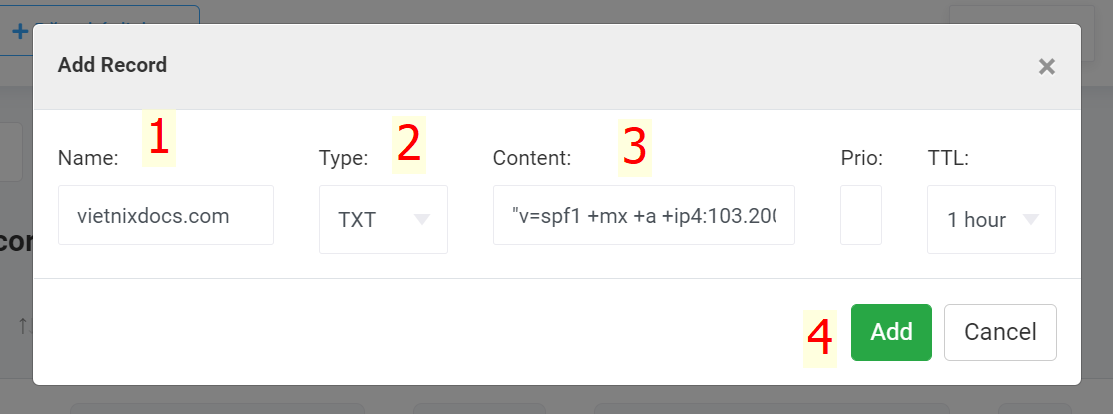Focus the Name field containing vietnixdocs.com
The image size is (1113, 414).
(x=166, y=215)
